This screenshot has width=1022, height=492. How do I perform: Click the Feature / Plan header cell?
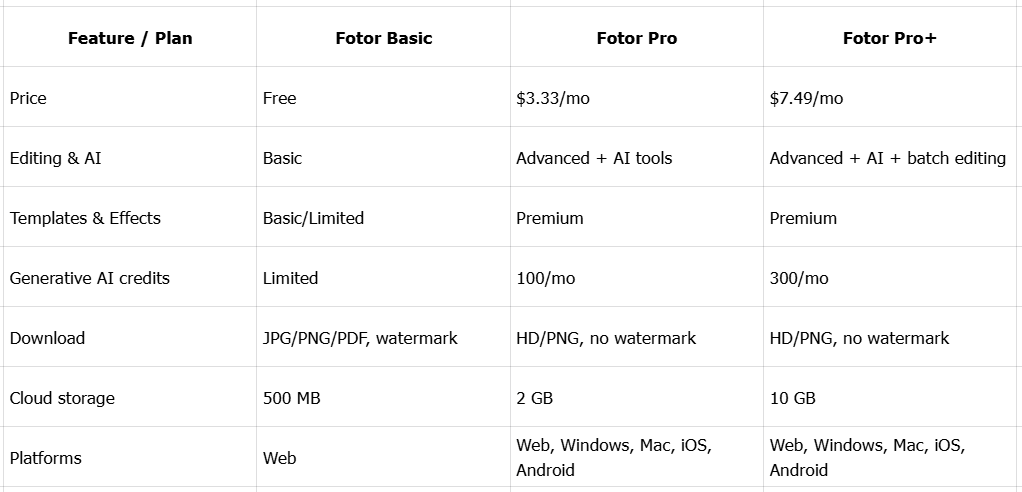(x=130, y=38)
